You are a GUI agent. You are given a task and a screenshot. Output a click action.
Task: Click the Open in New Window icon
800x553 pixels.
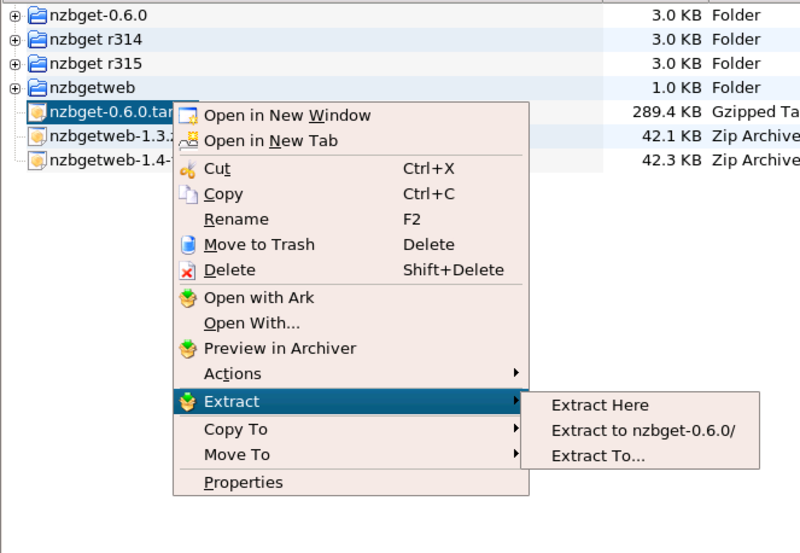click(x=188, y=116)
